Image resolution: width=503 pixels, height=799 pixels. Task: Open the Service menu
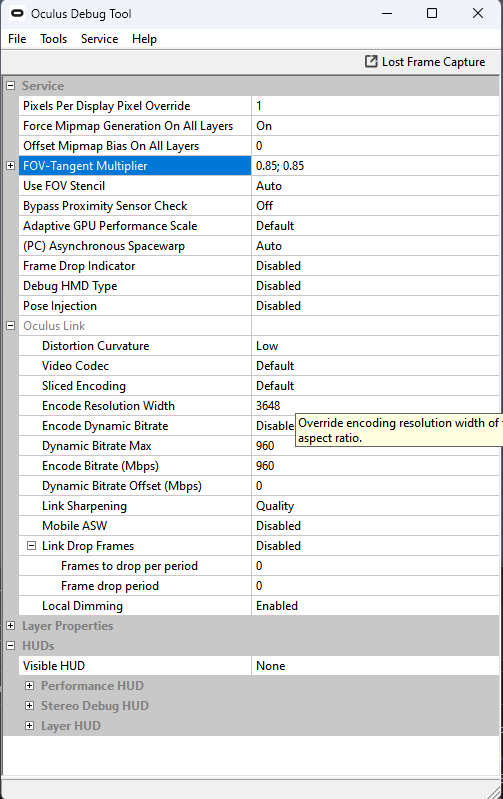99,39
